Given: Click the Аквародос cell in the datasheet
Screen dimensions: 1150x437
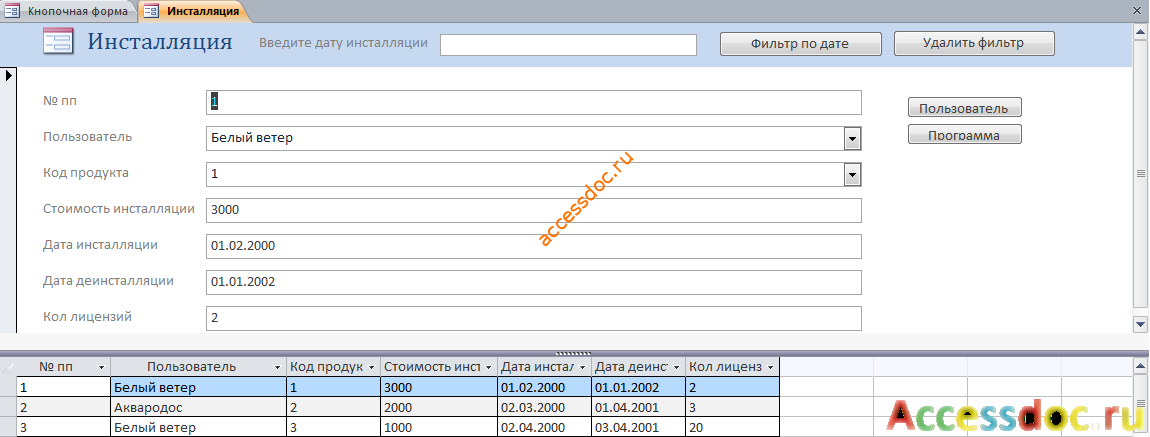Looking at the screenshot, I should click(x=198, y=407).
